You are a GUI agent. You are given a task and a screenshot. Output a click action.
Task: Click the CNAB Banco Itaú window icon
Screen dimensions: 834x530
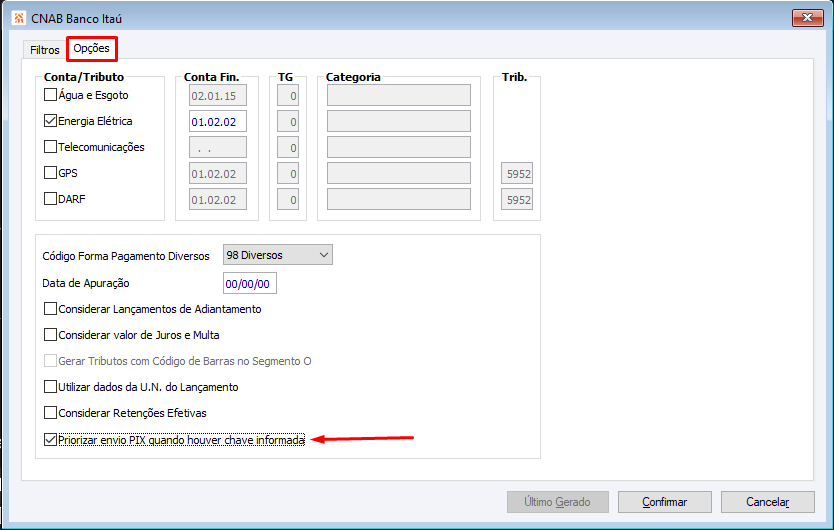point(19,18)
